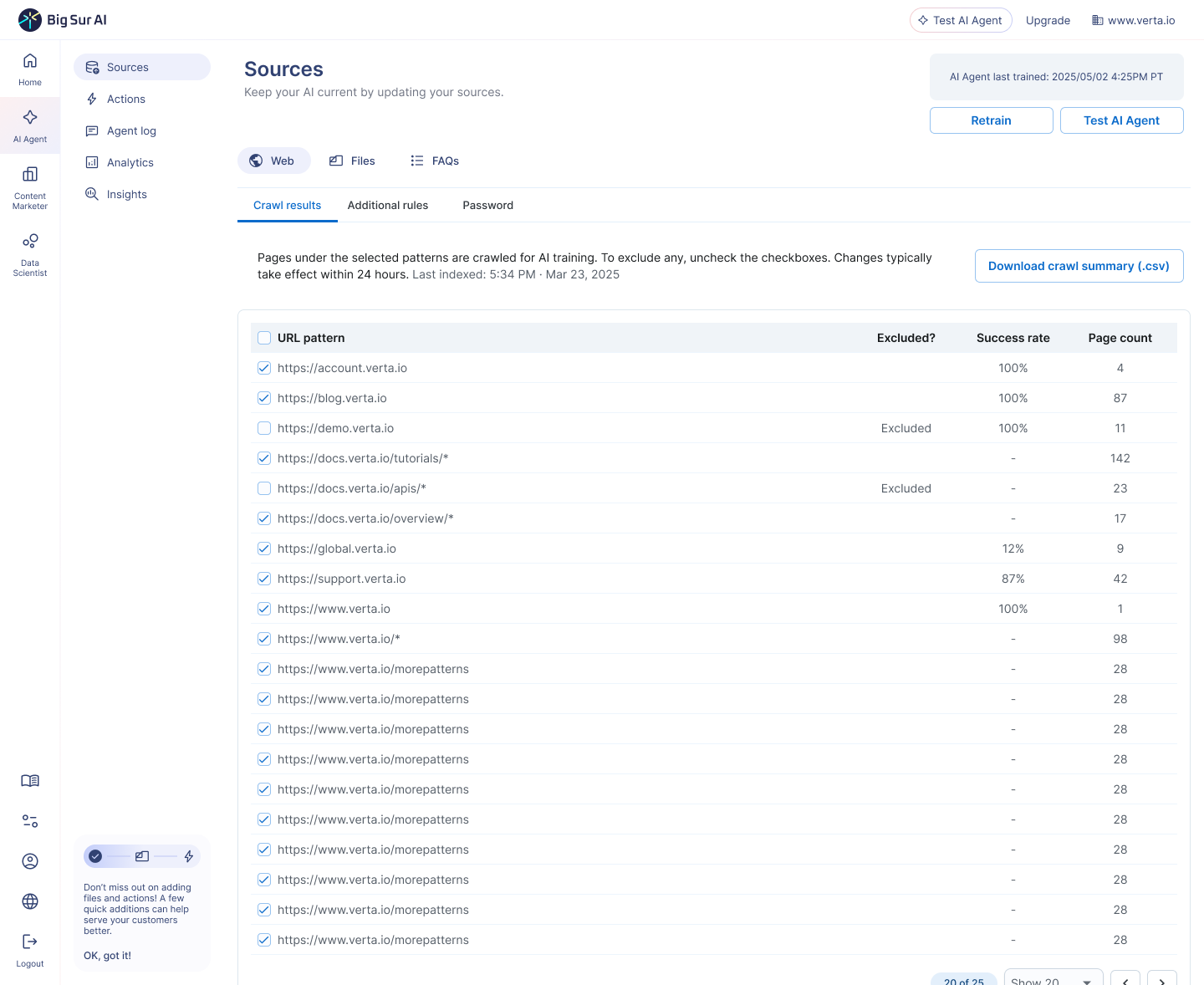Open the Home icon in left rail
This screenshot has height=985, width=1204.
(30, 69)
